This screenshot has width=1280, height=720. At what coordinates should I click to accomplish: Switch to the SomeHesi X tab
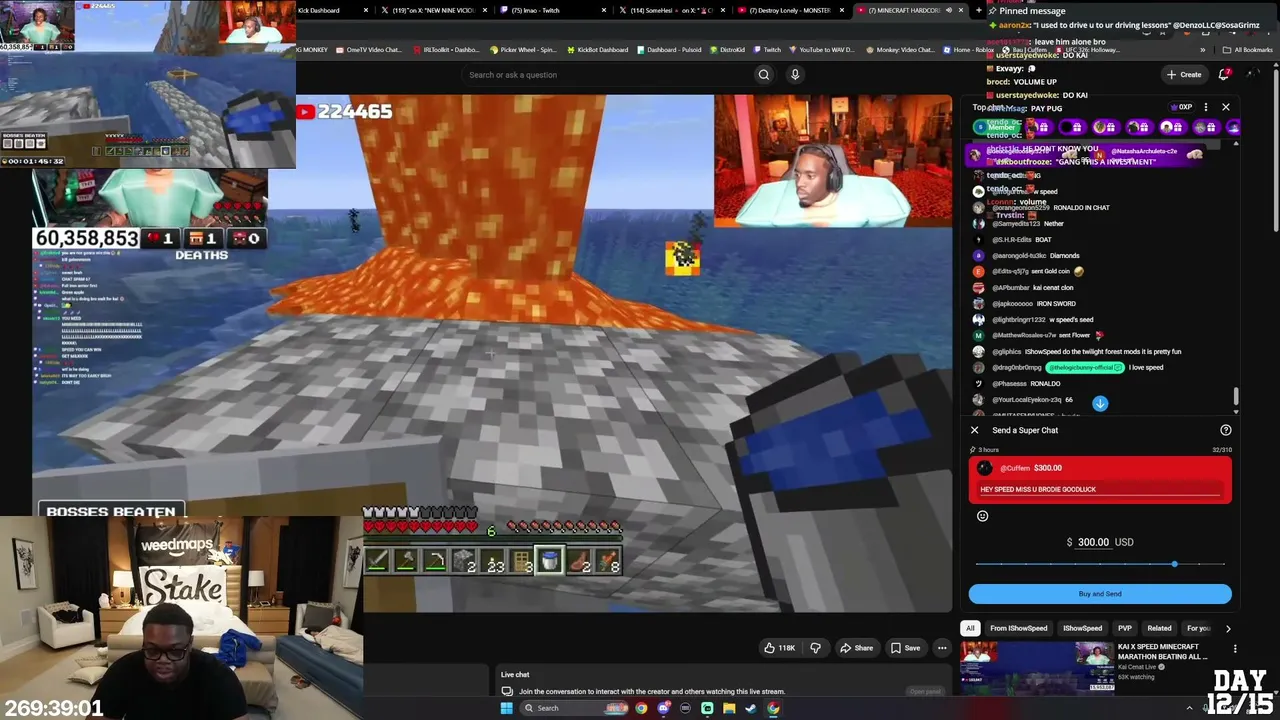675,10
